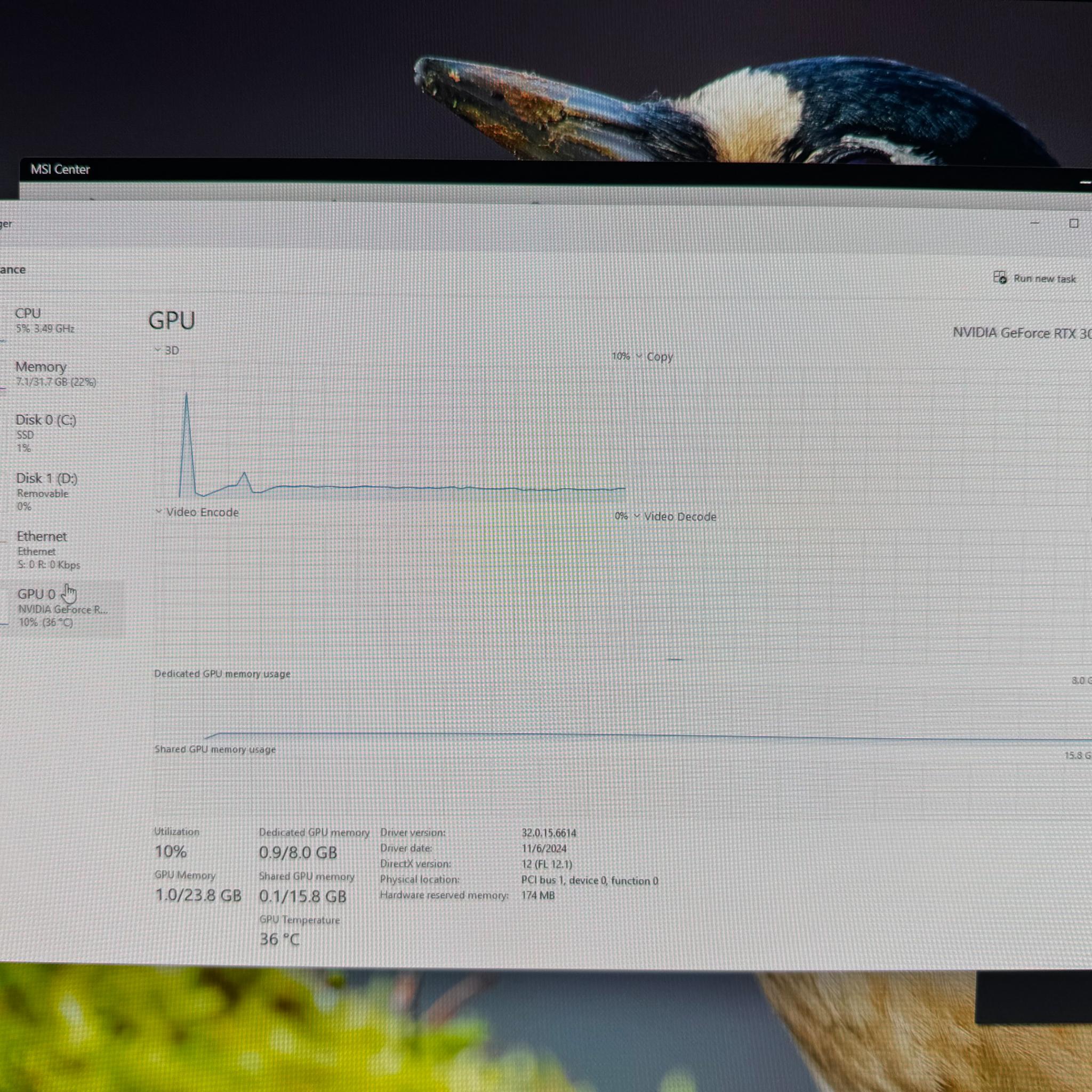Minimize the Task Manager window
This screenshot has height=1092, width=1092.
1034,223
